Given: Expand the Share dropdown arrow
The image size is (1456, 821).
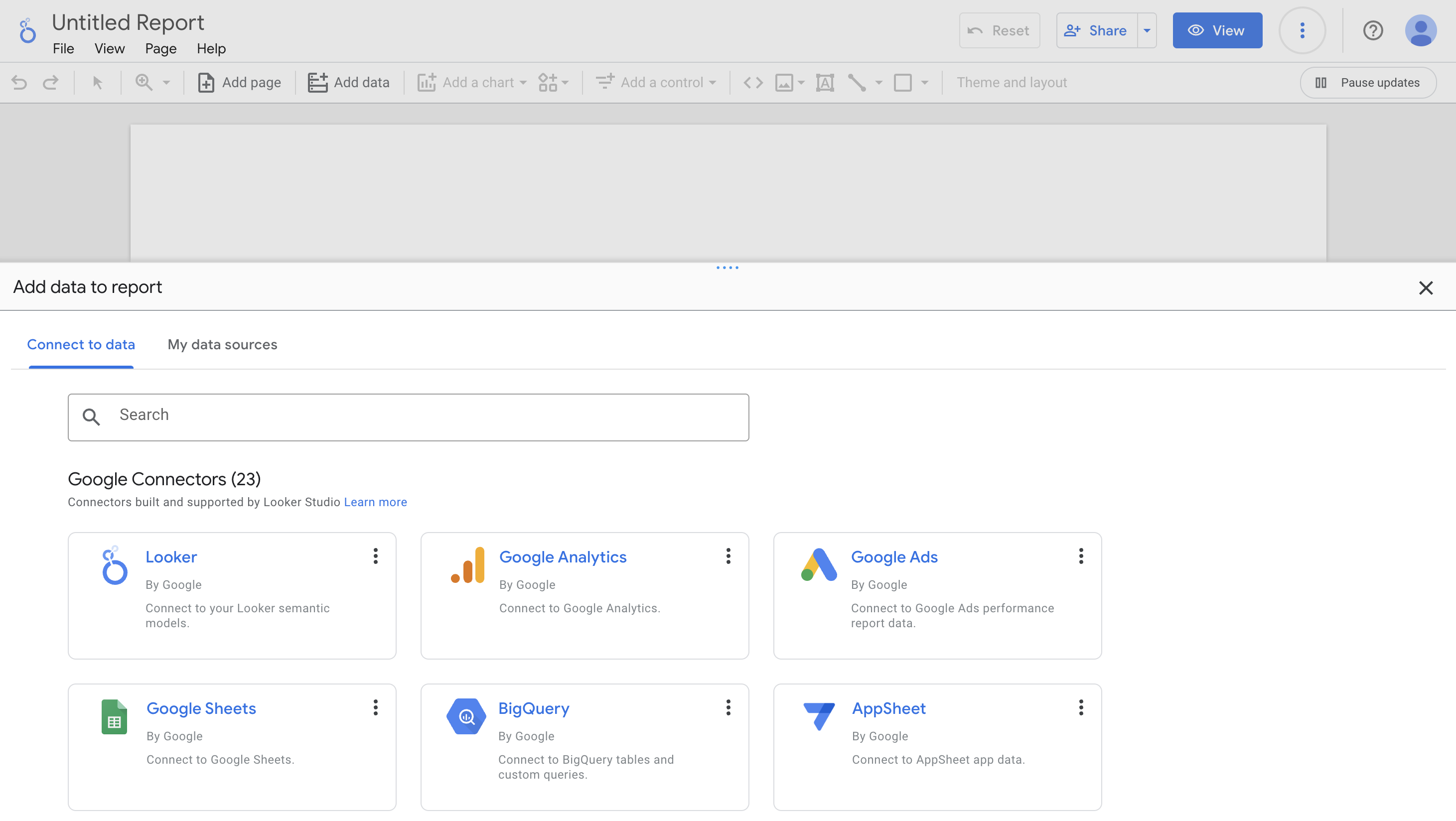Looking at the screenshot, I should (x=1147, y=30).
